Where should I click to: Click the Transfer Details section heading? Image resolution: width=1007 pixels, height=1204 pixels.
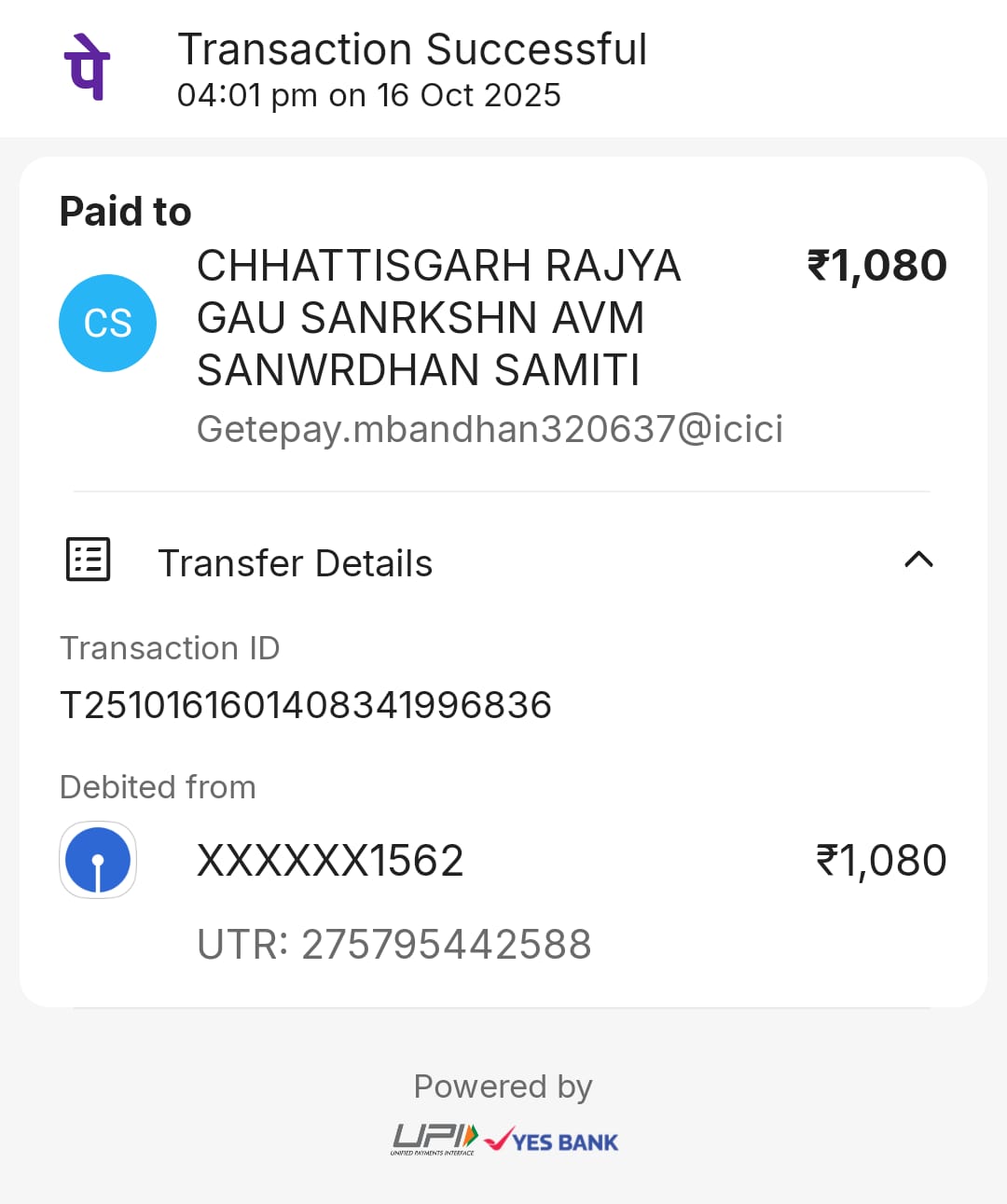295,563
